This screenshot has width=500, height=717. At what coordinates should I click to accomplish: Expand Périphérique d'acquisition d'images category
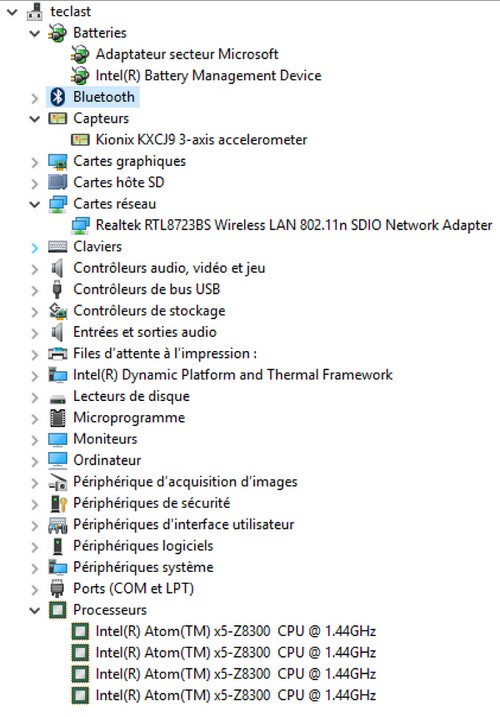click(x=35, y=483)
